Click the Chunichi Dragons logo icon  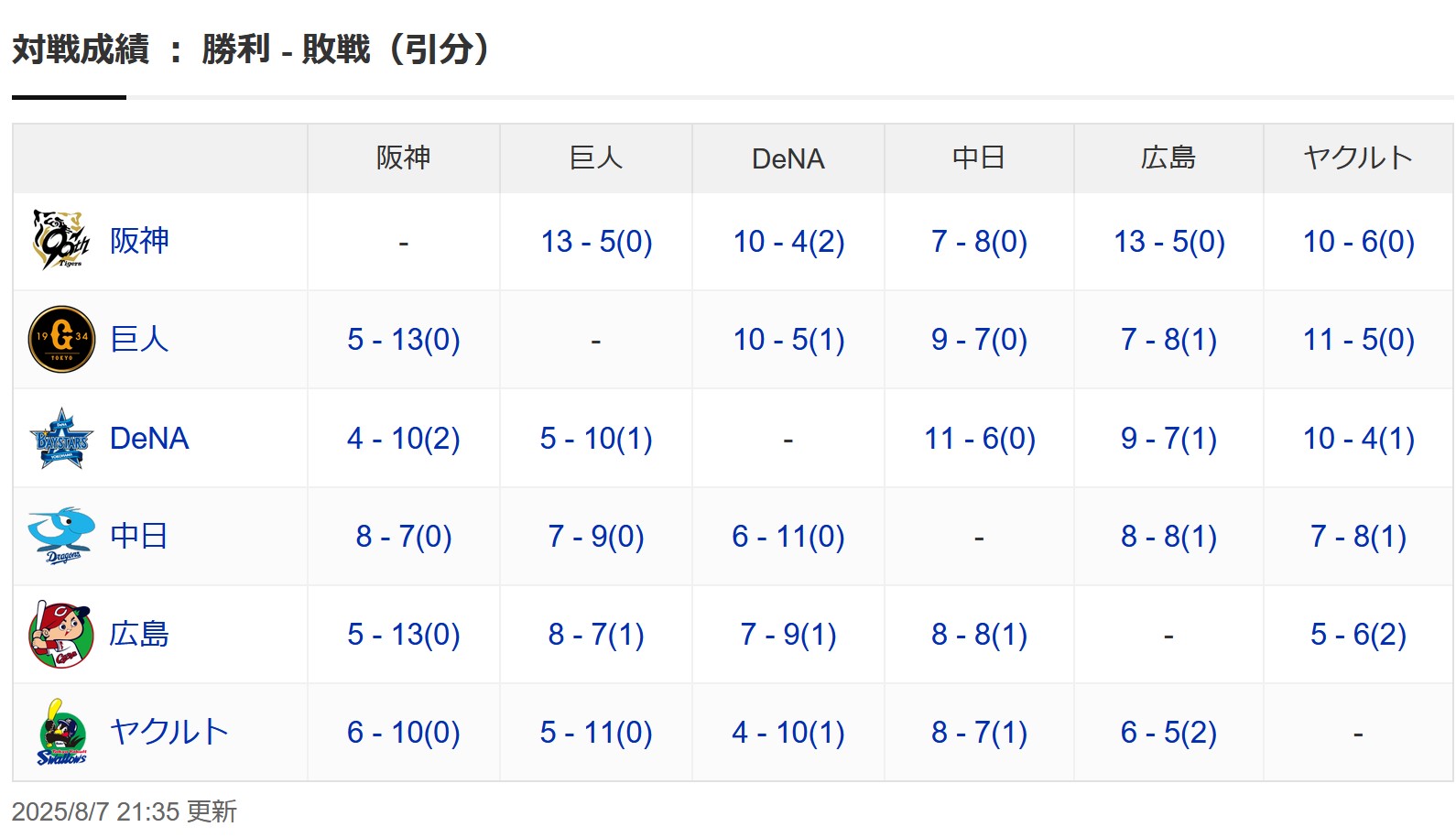coord(61,536)
